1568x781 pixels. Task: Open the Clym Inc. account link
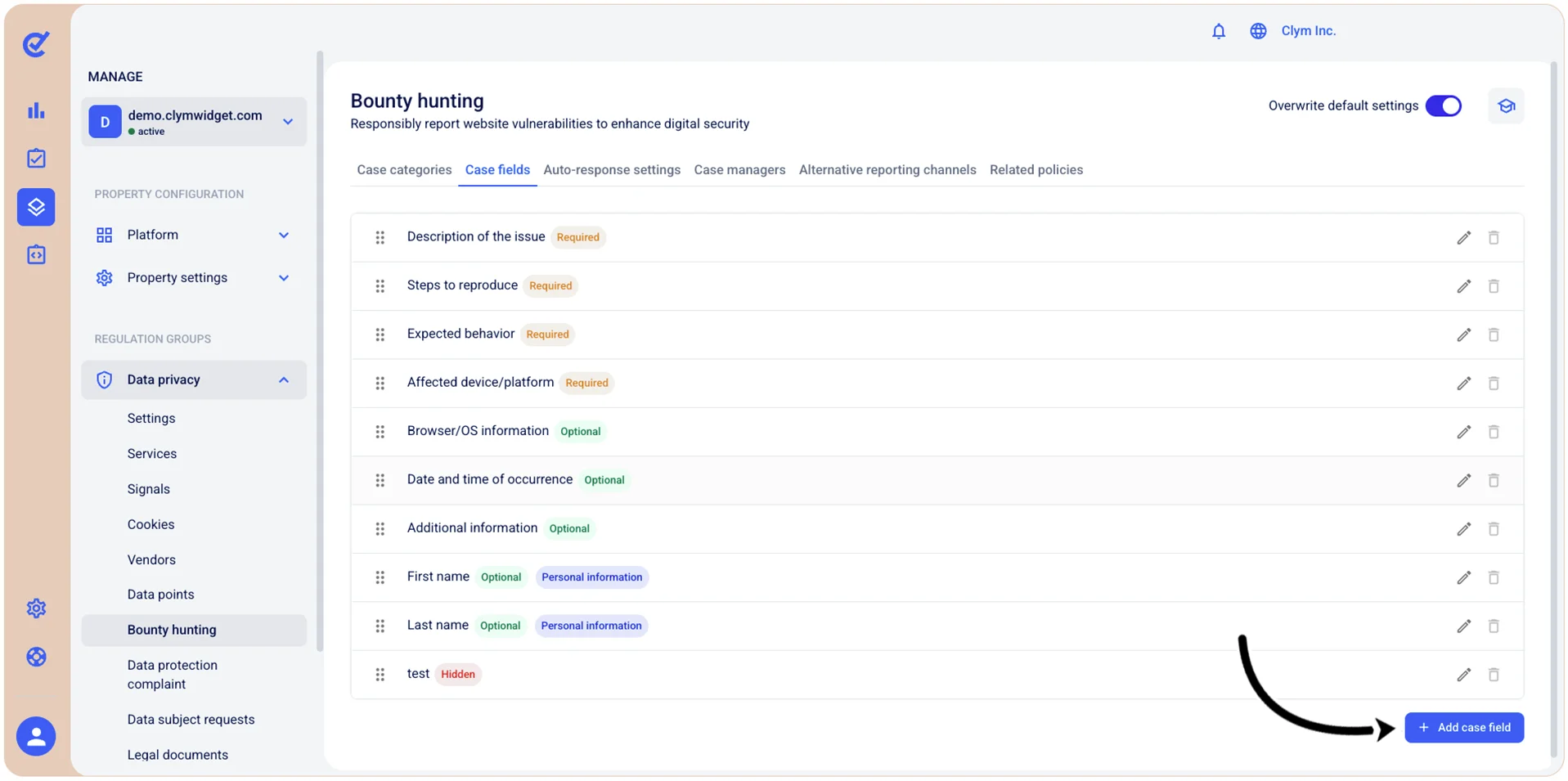coord(1309,31)
